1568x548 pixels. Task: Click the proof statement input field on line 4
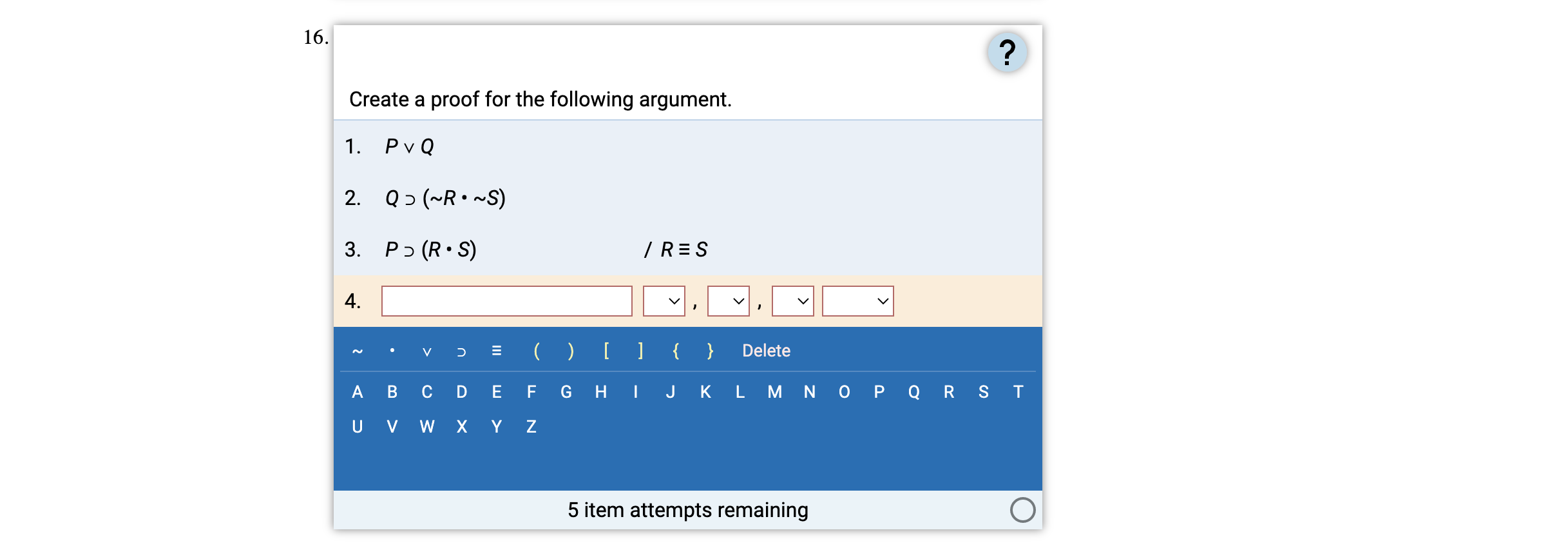(x=506, y=300)
